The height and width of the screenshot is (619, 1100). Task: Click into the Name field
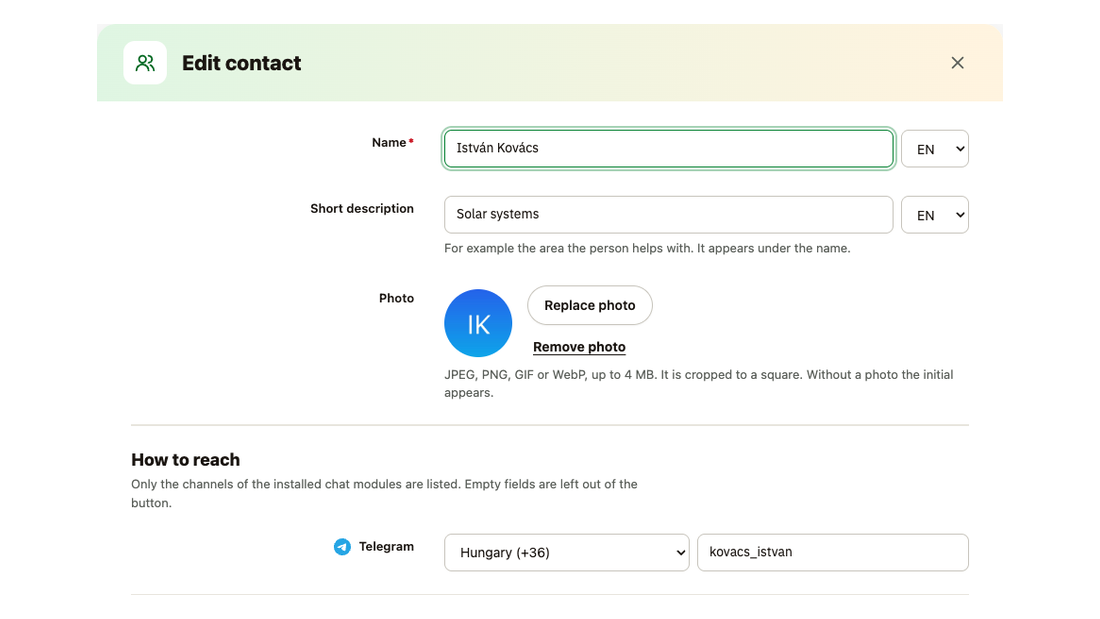[x=669, y=148]
